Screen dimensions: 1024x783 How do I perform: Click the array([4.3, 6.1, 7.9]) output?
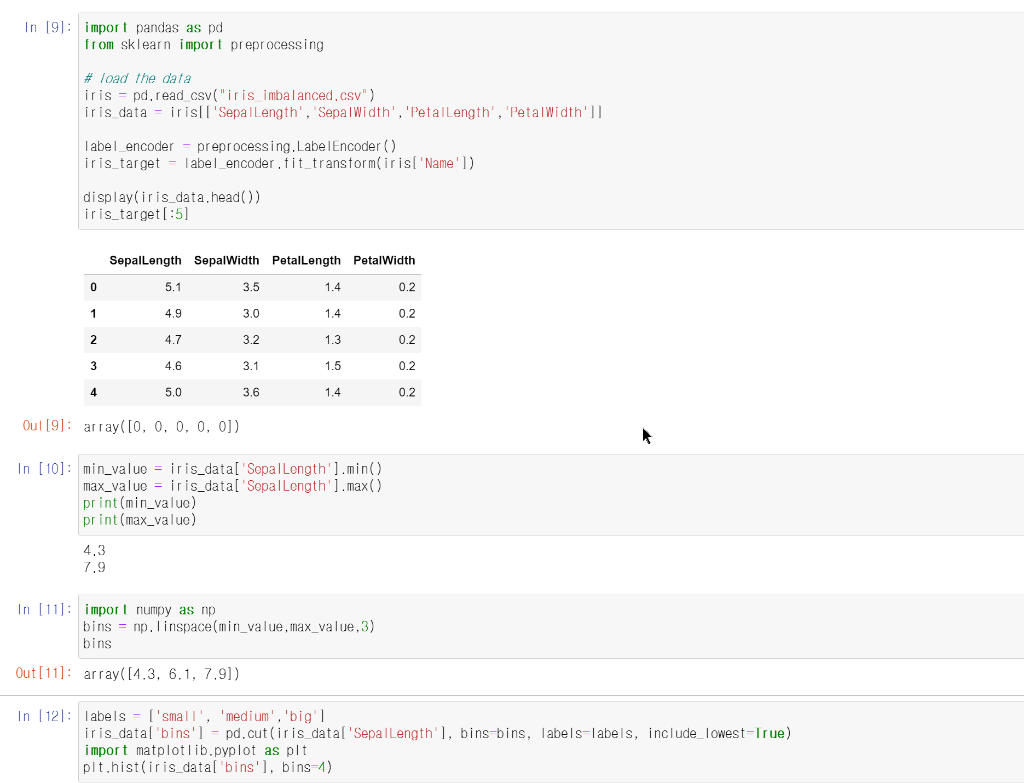click(161, 674)
